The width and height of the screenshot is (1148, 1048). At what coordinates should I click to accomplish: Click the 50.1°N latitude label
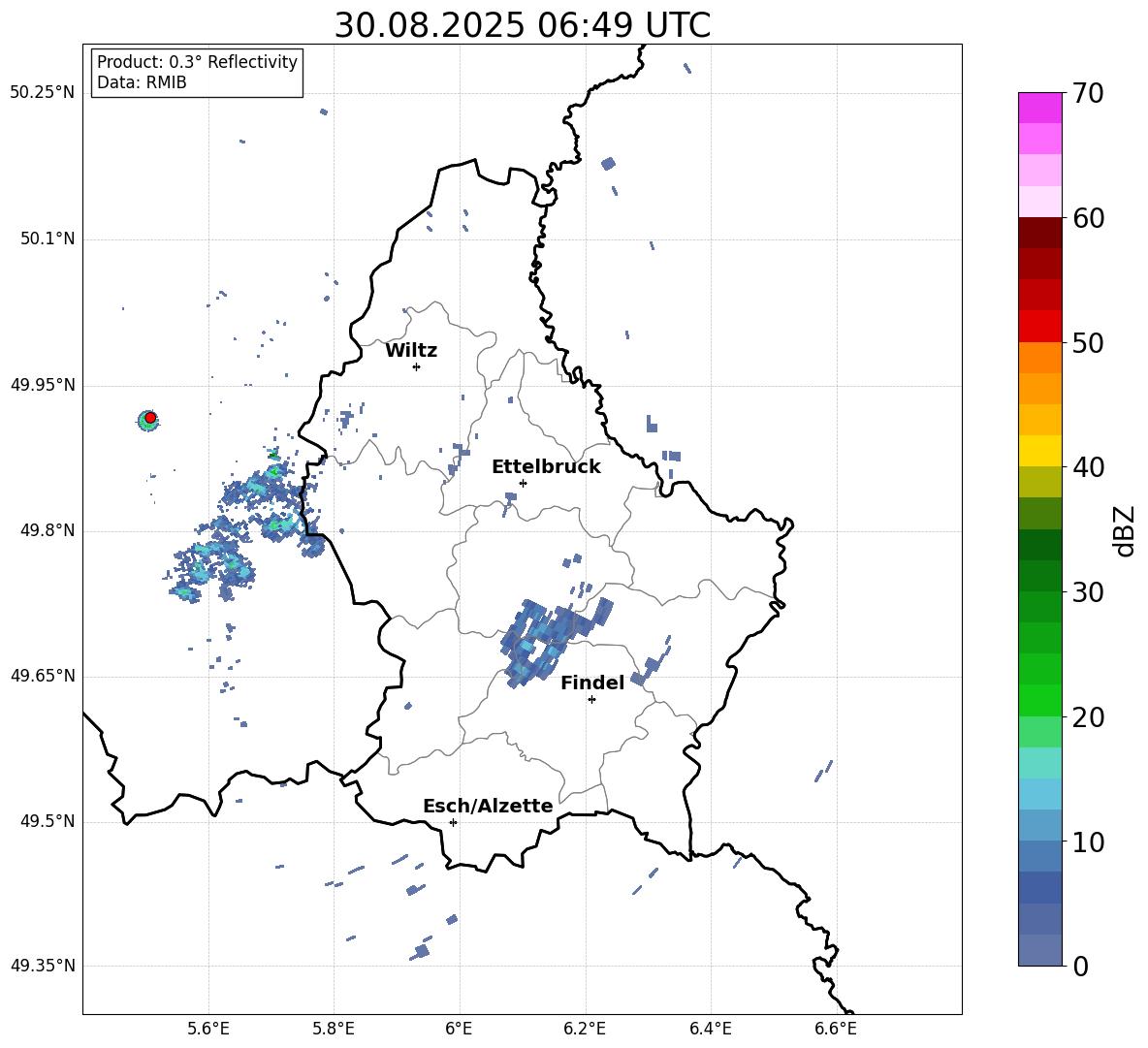point(48,239)
